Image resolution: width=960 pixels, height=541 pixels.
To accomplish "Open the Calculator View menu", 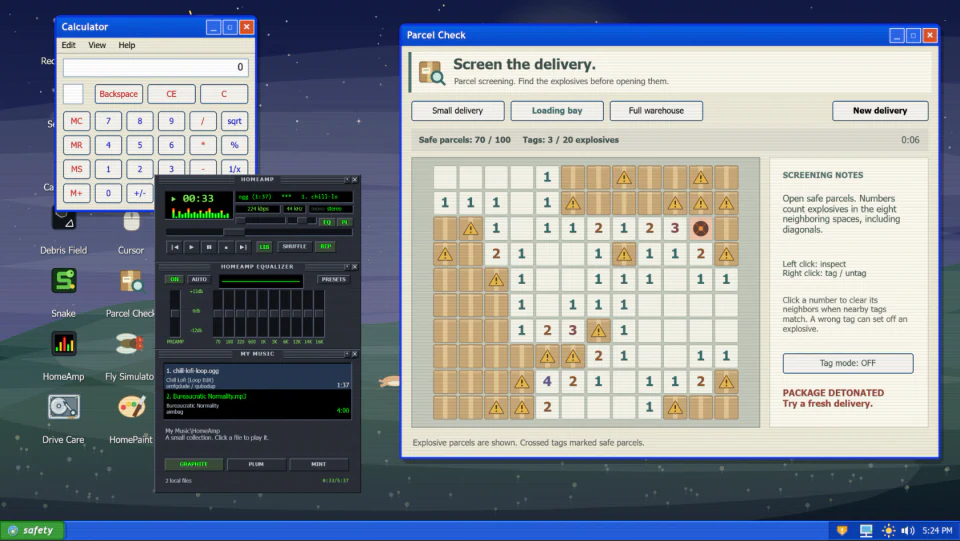I will [97, 45].
